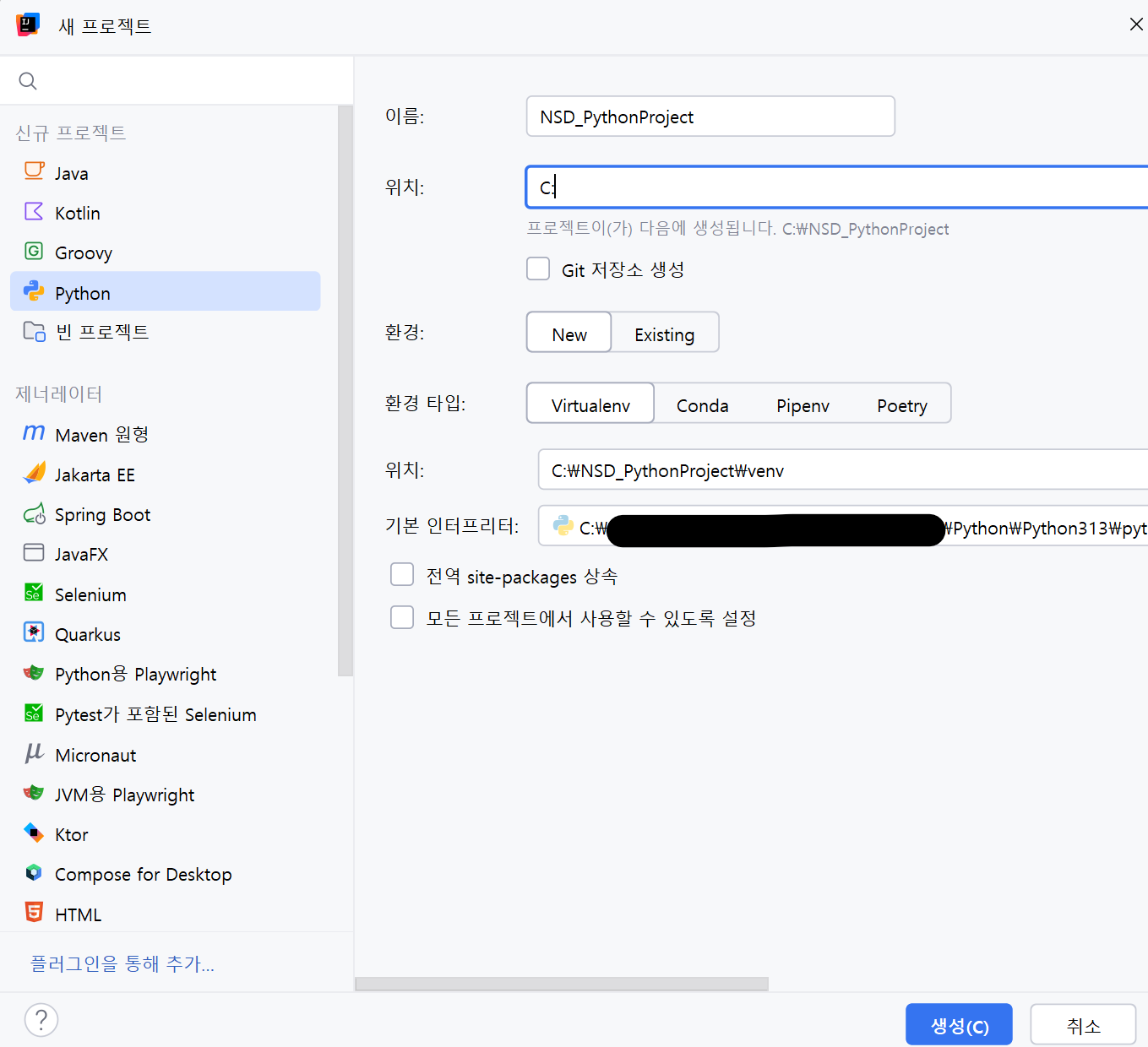Click the Selenium green icon
This screenshot has width=1148, height=1047.
34,593
